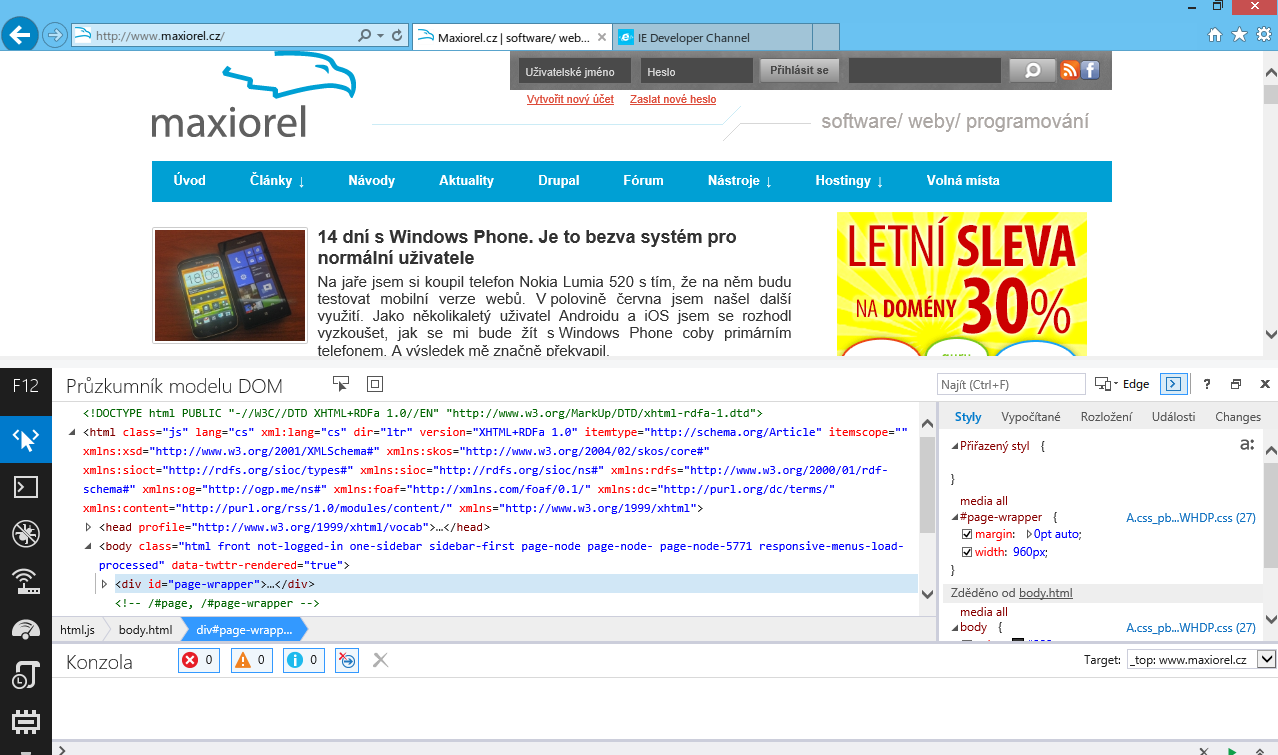Go back with the browser back arrow
Screen dimensions: 1278x755
pos(21,35)
